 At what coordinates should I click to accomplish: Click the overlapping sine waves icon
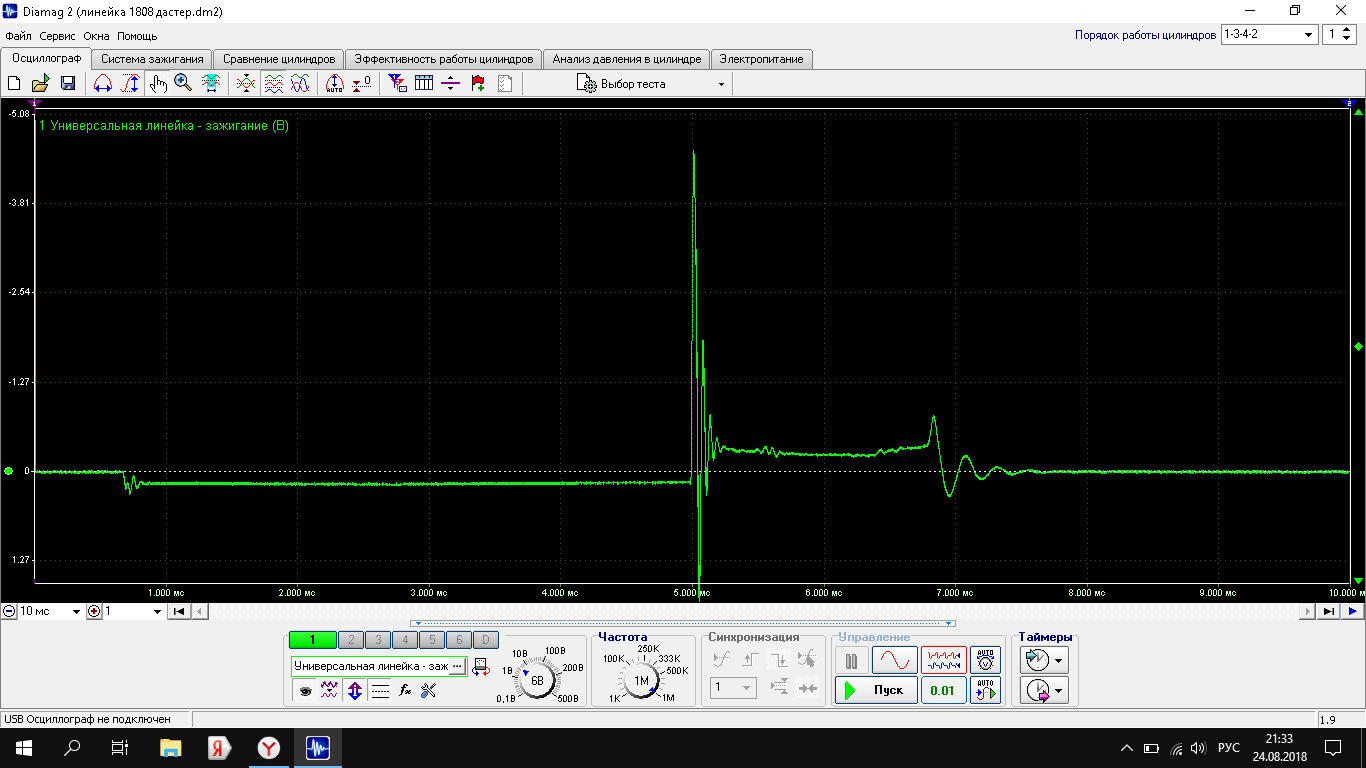pyautogui.click(x=300, y=84)
